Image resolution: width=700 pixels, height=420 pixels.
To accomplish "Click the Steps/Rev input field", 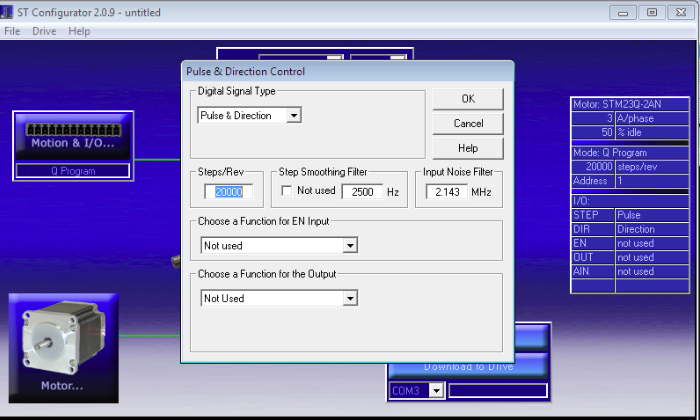I will point(229,191).
